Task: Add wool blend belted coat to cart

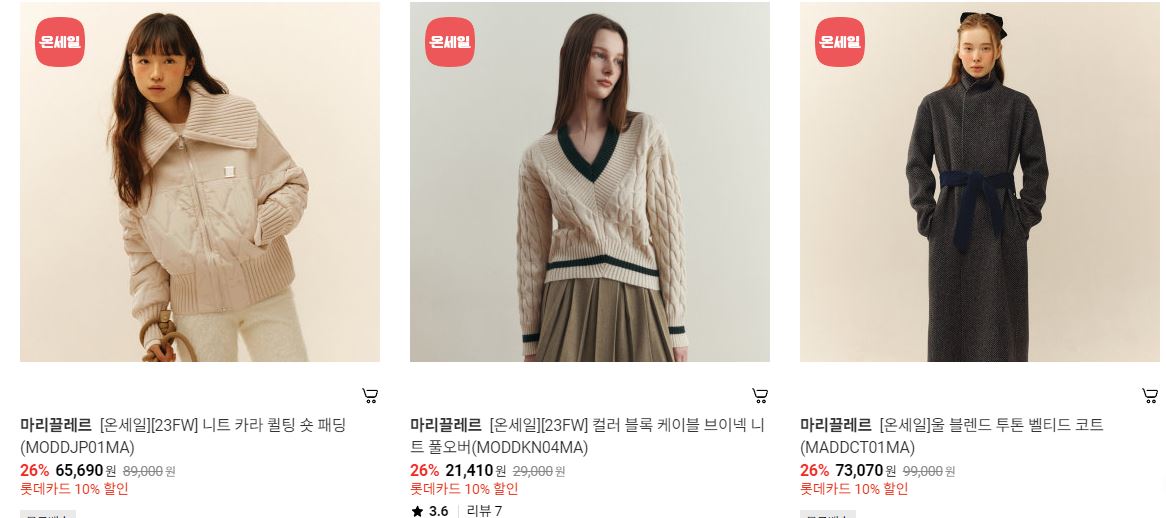Action: pyautogui.click(x=1150, y=395)
